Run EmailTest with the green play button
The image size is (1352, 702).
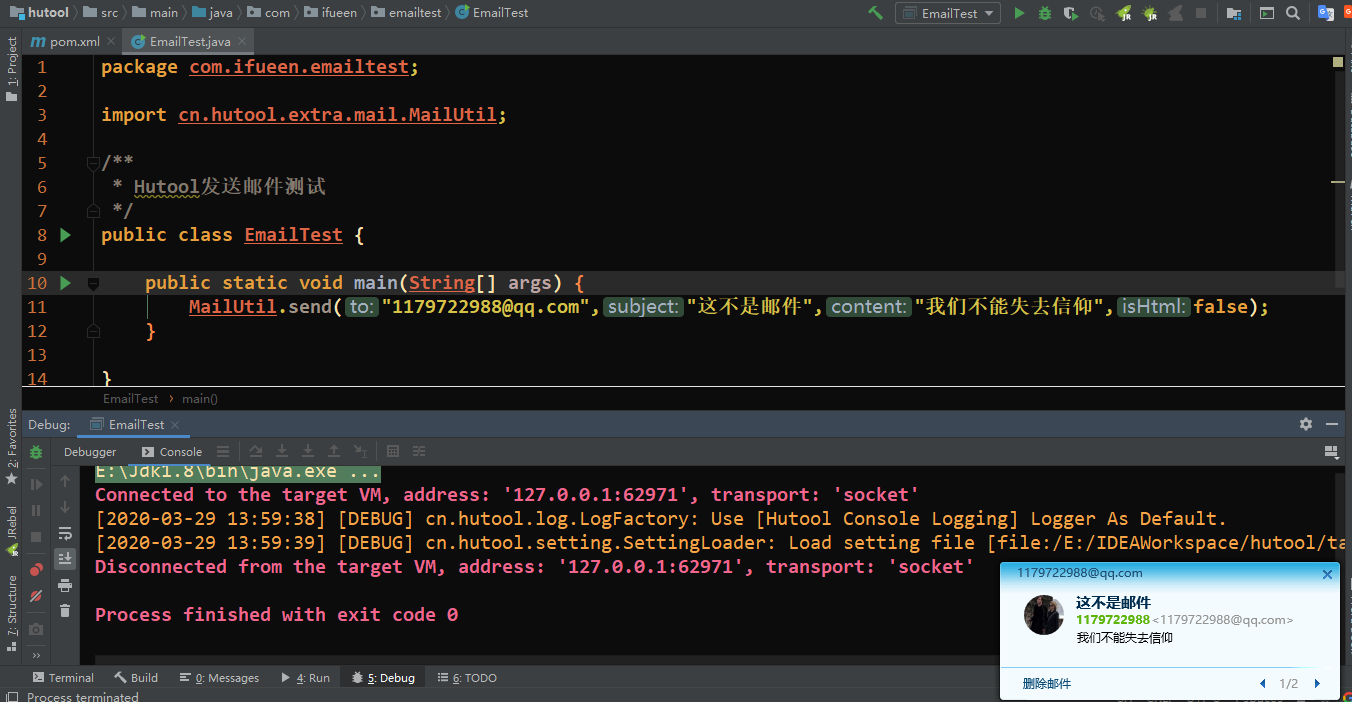click(1019, 13)
